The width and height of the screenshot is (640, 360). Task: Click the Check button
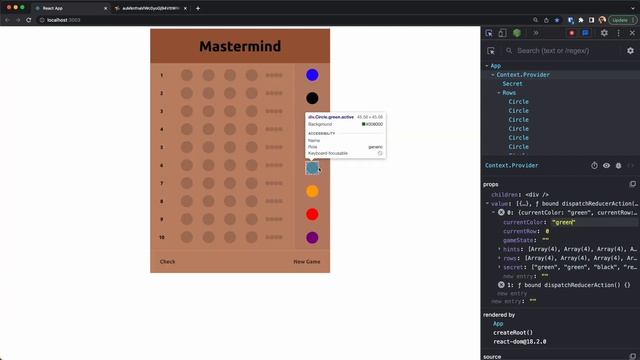coord(167,262)
